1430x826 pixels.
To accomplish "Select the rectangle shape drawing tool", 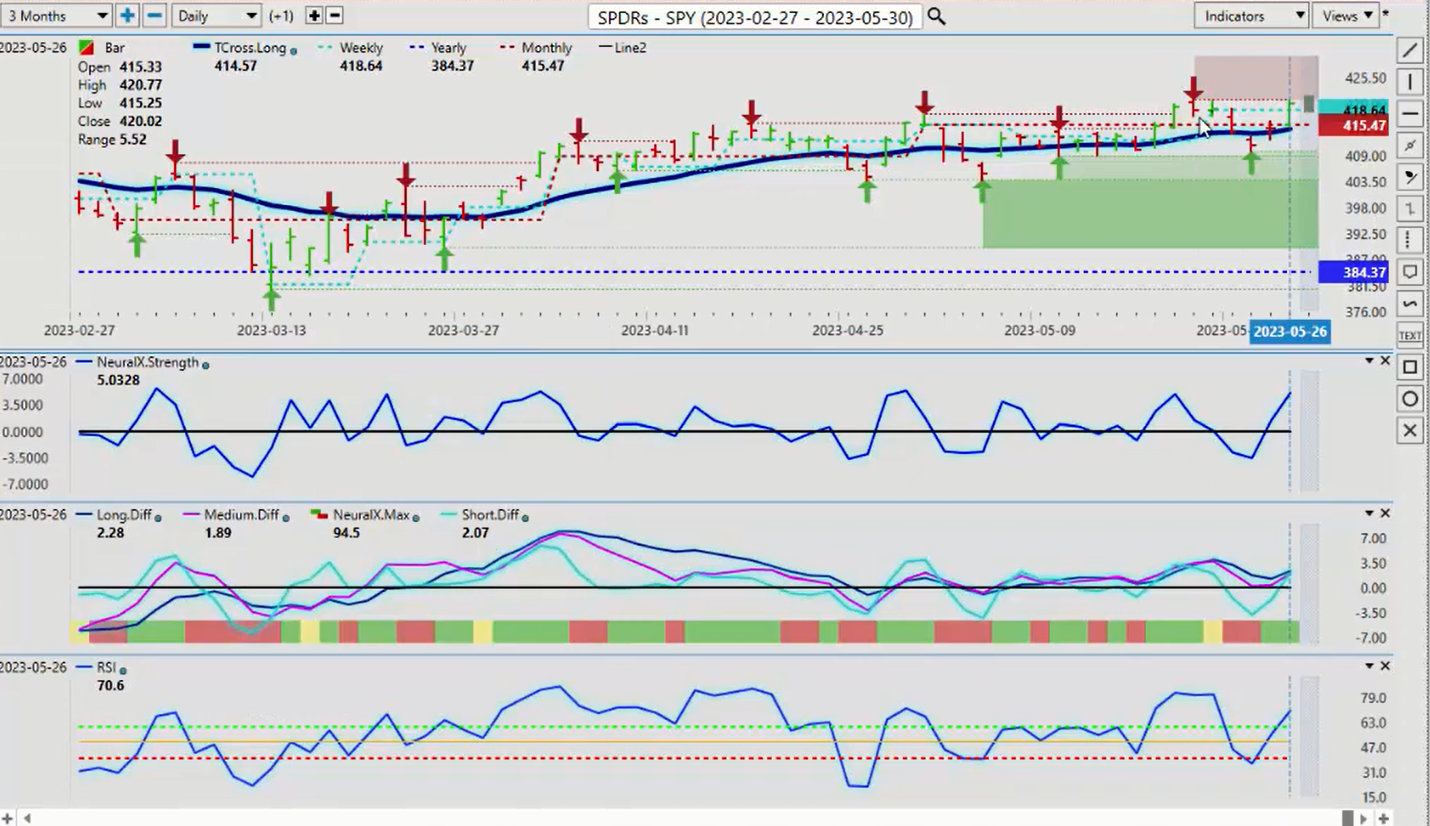I will pos(1409,367).
